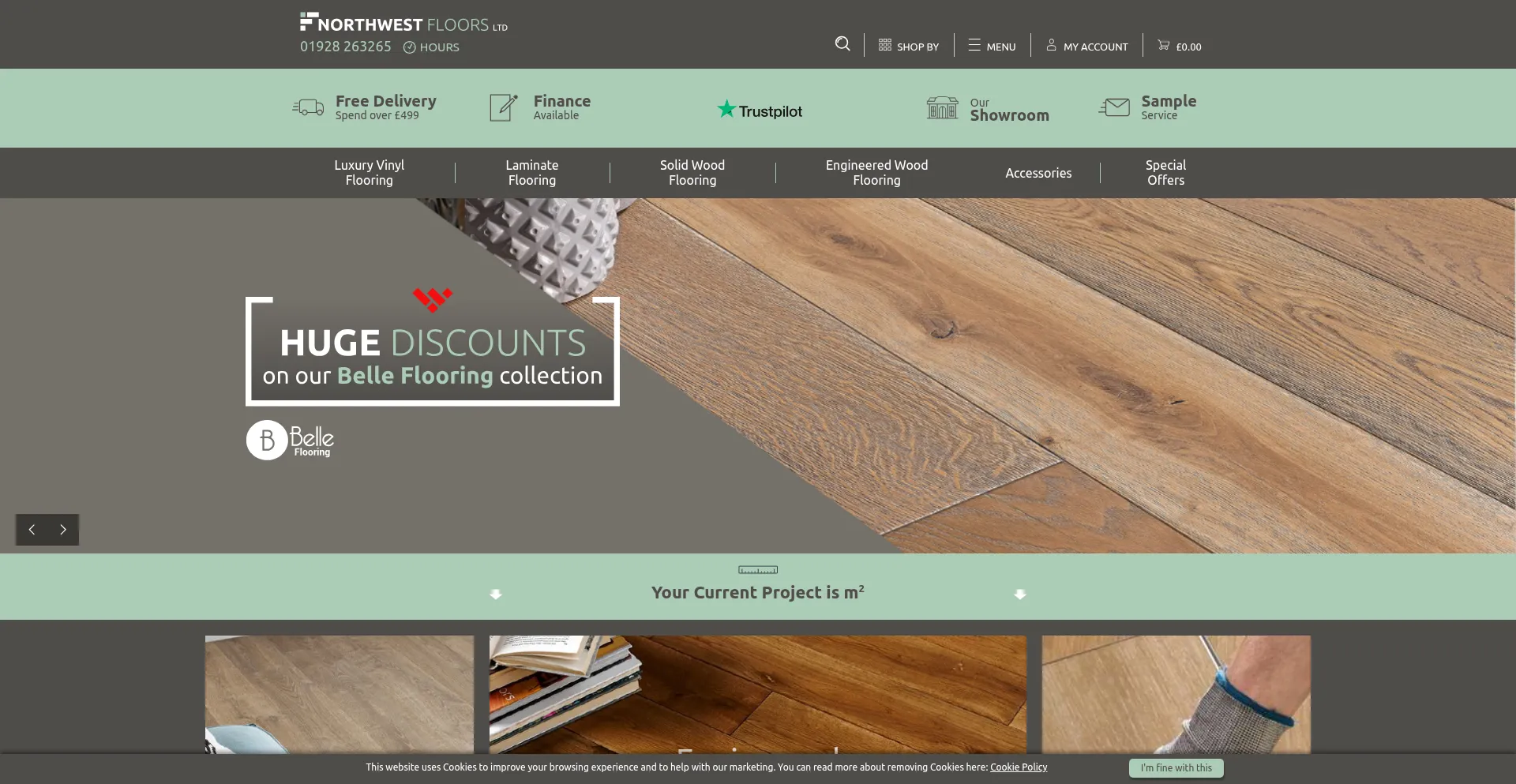
Task: Open the Cookie Policy link
Action: (x=1019, y=767)
